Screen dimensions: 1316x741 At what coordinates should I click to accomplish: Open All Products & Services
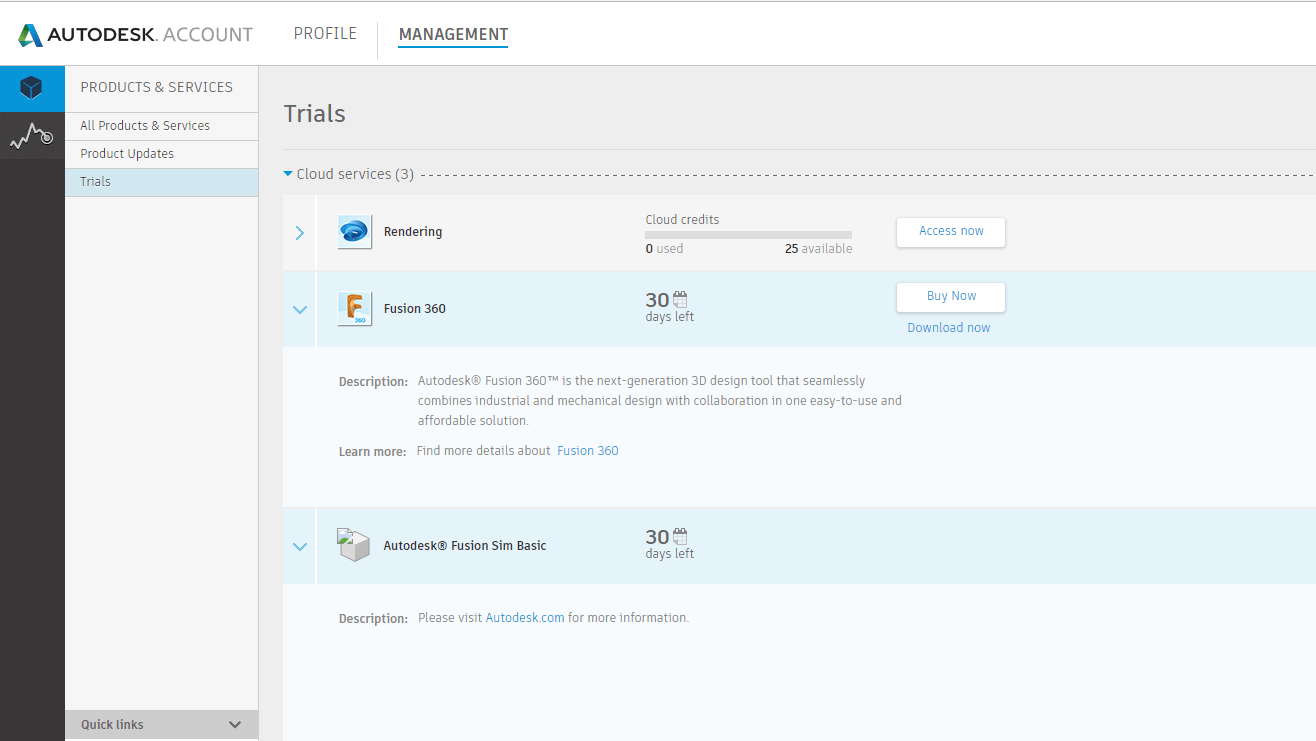tap(161, 126)
